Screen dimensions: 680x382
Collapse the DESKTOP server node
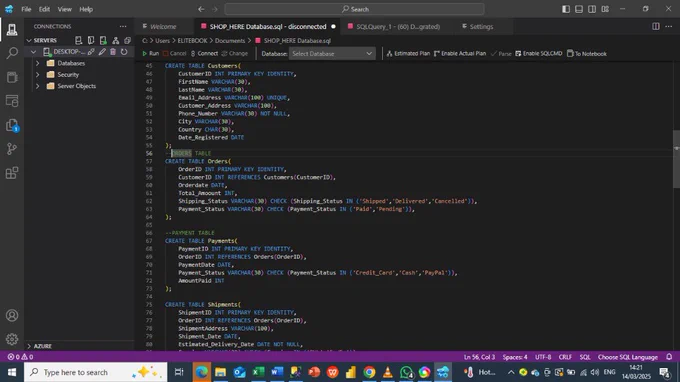(33, 52)
